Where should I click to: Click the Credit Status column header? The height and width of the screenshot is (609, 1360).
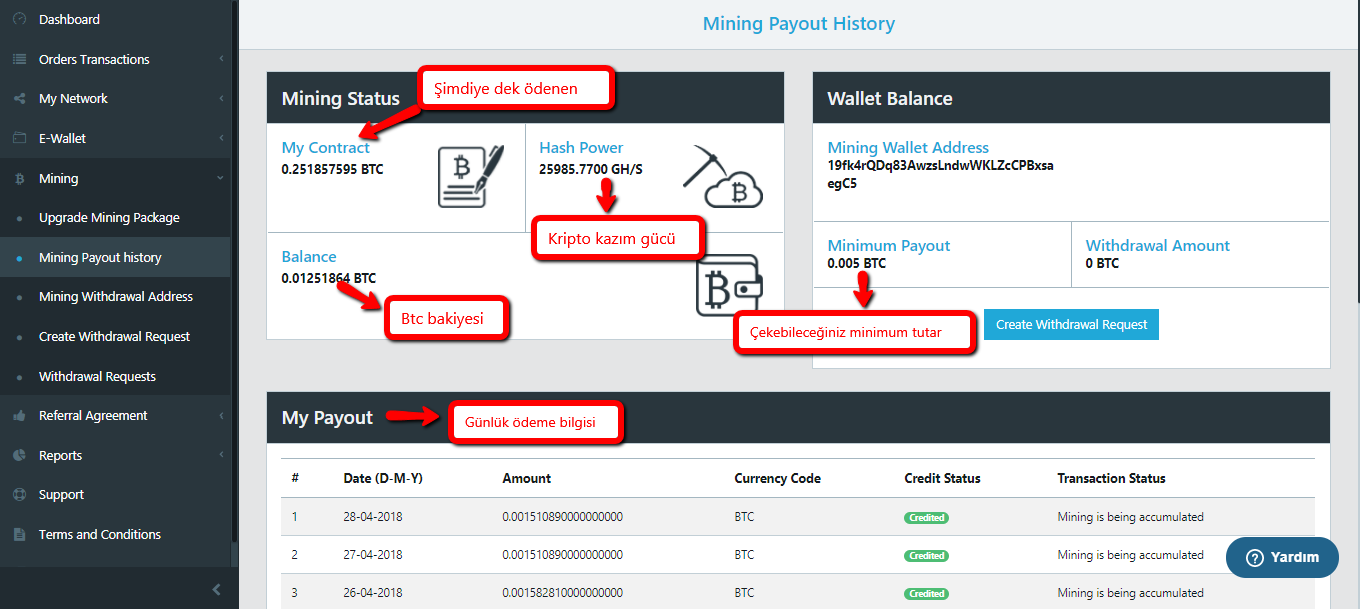coord(943,479)
